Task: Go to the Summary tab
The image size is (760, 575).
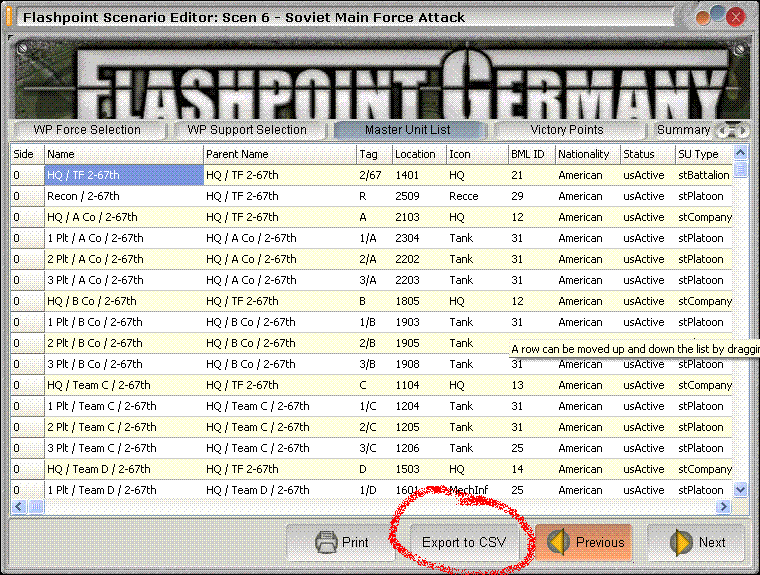Action: coord(683,130)
